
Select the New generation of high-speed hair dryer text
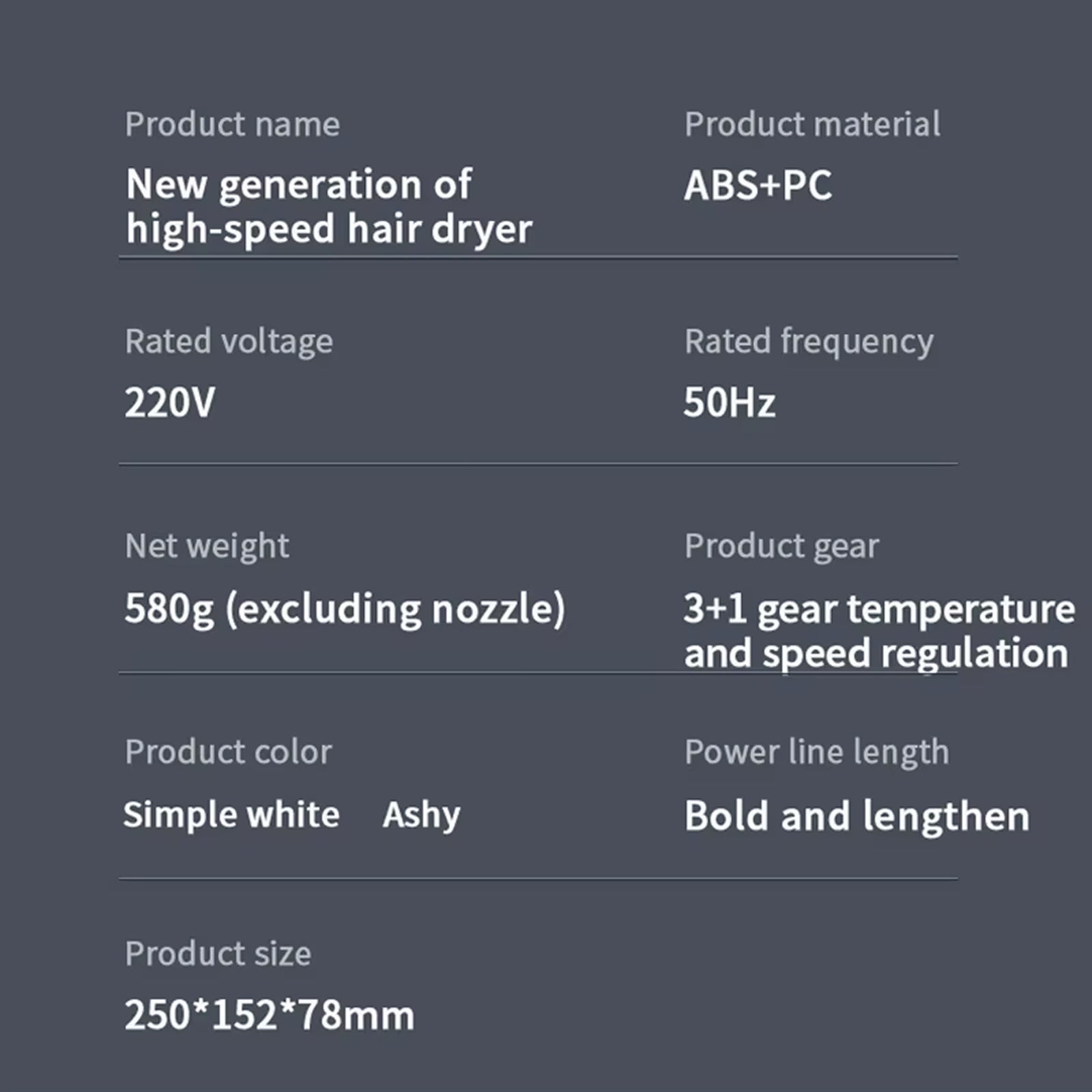328,206
